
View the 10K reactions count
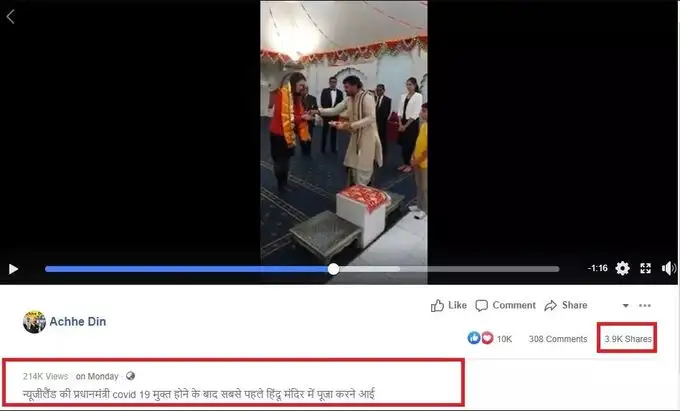504,339
